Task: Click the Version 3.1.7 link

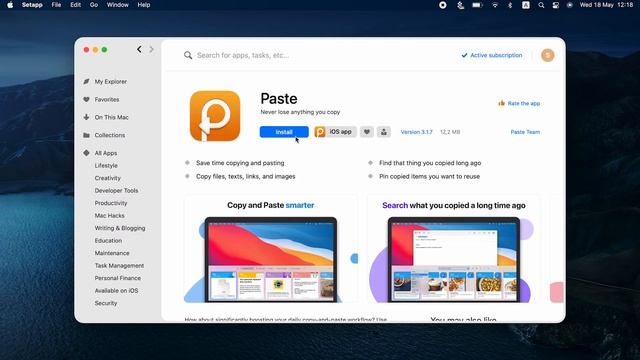Action: (x=416, y=132)
